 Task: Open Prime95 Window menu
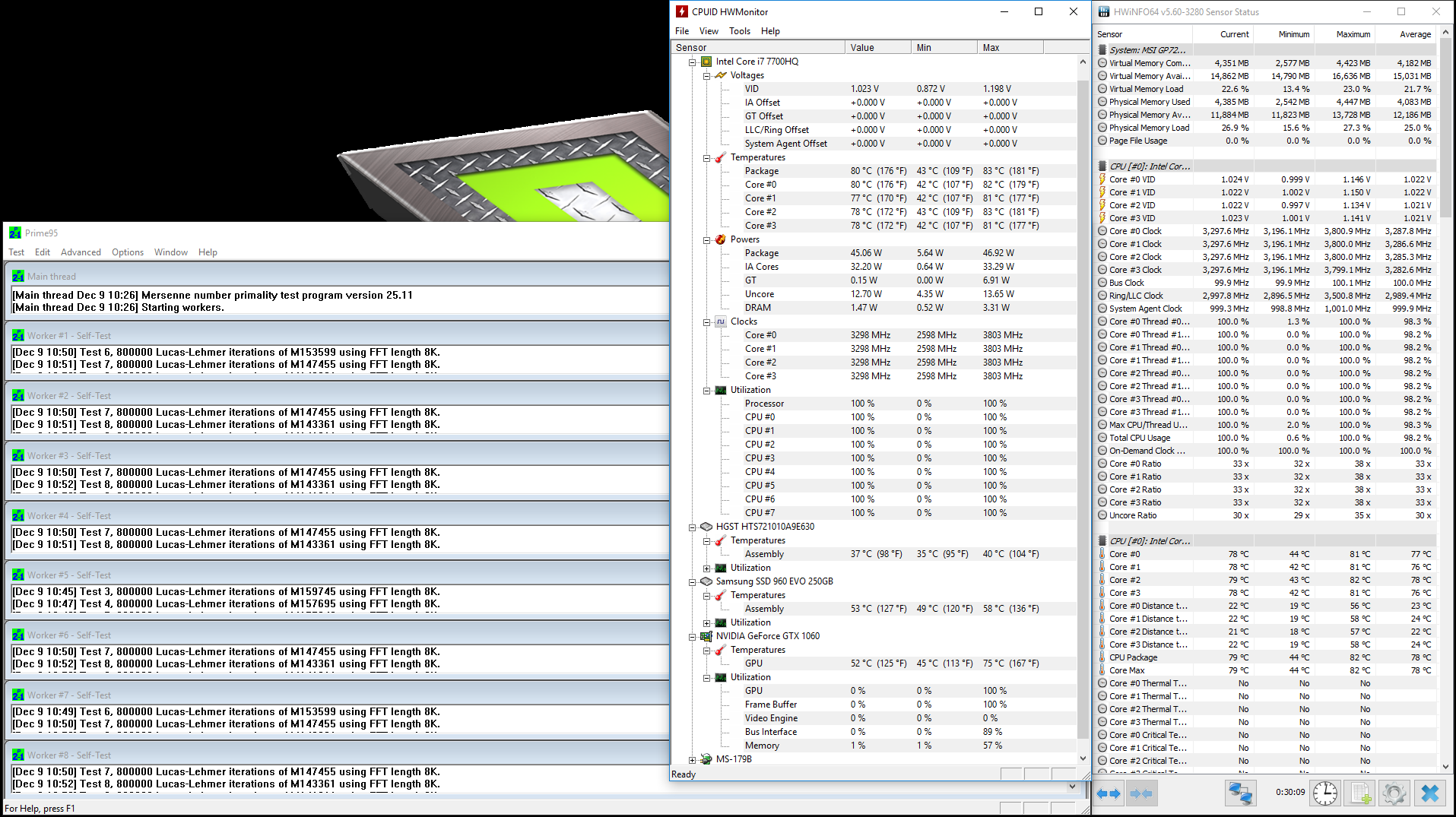(x=171, y=252)
